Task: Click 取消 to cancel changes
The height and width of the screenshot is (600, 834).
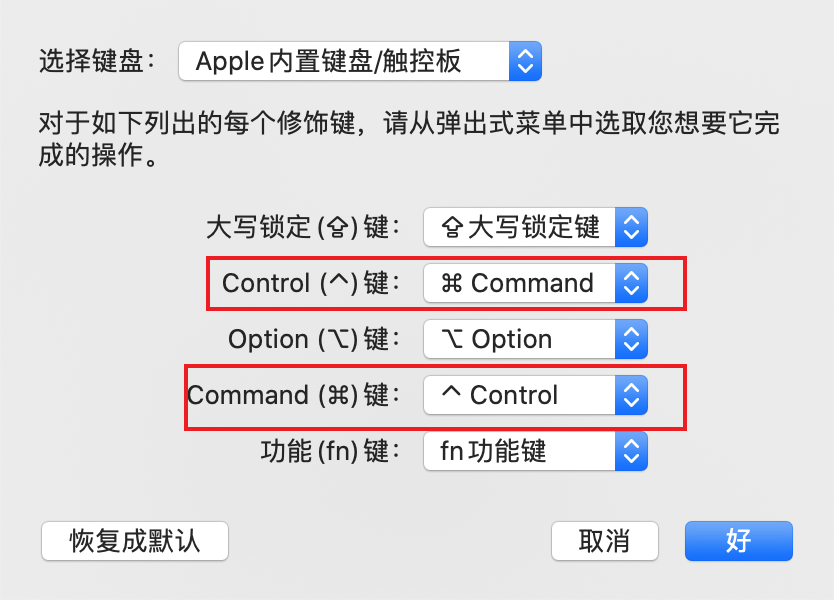Action: [x=604, y=541]
